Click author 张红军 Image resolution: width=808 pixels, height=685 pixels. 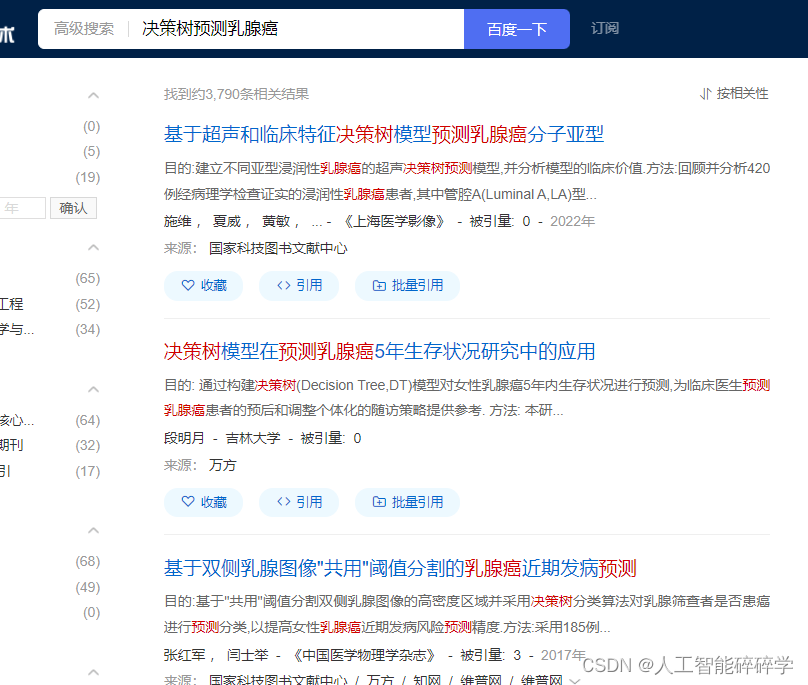coord(184,655)
